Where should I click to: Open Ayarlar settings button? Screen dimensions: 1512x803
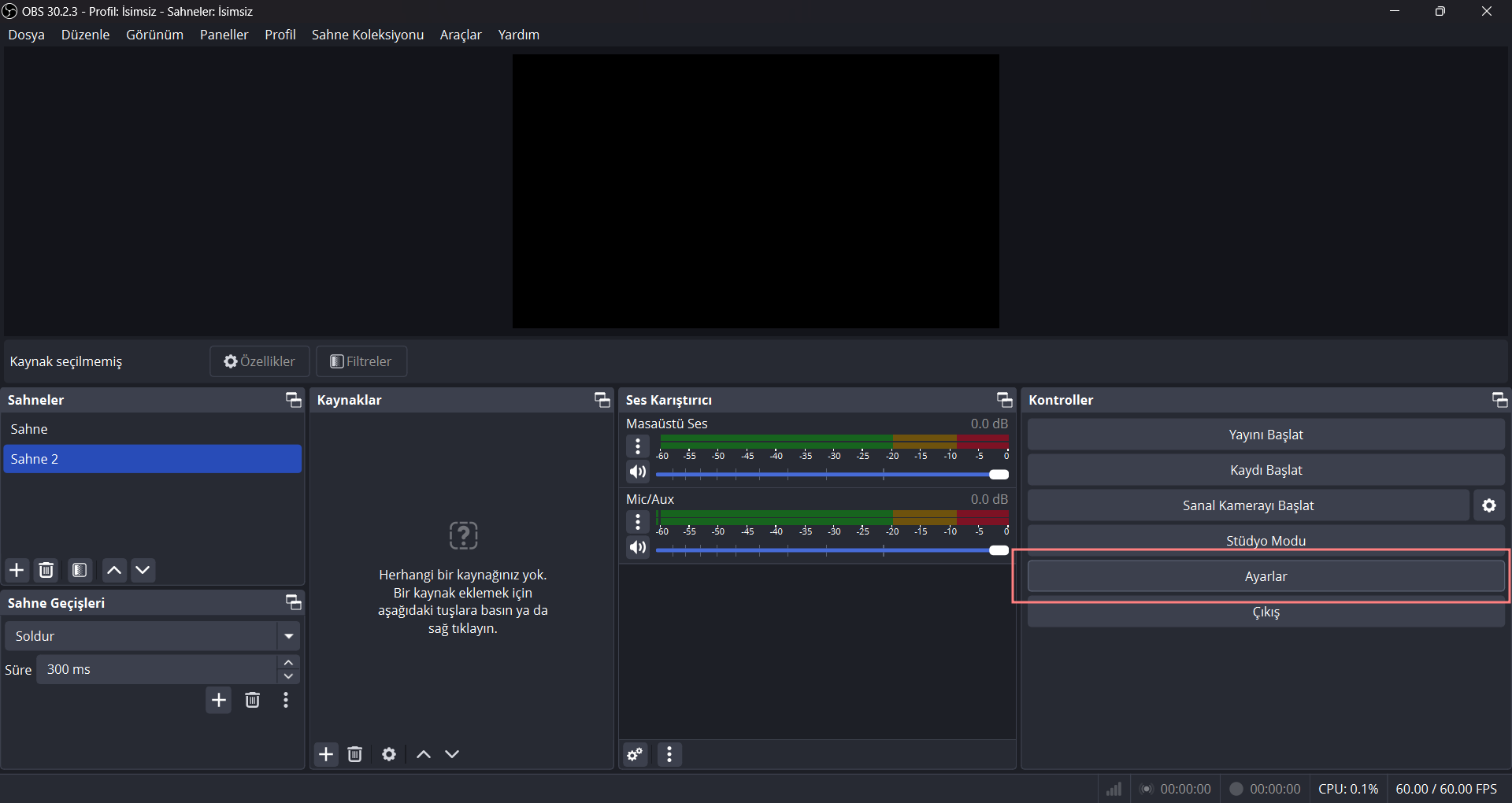1266,576
